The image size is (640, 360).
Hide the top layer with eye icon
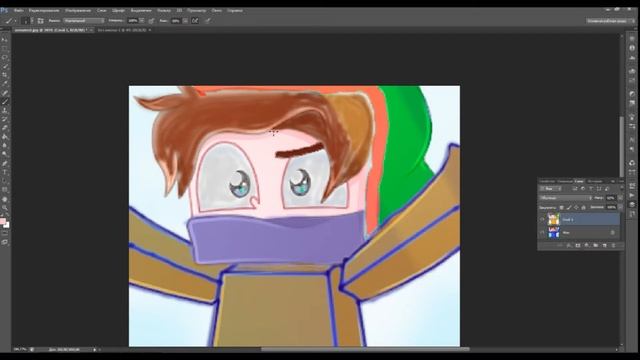coord(542,219)
